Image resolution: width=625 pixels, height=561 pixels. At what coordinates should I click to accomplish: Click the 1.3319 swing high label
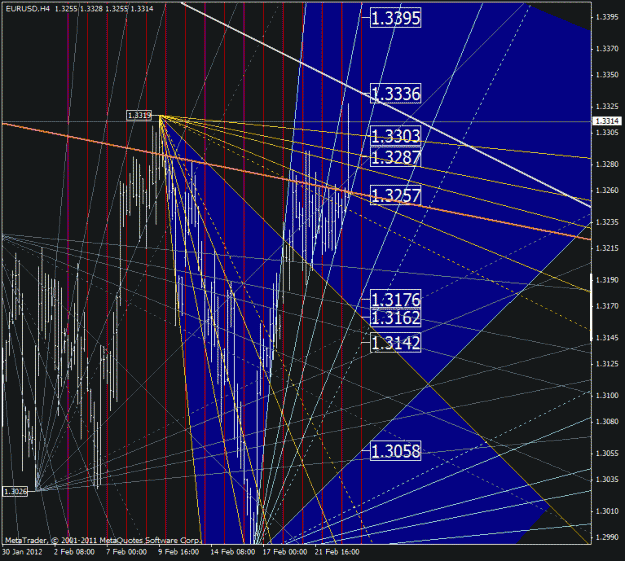pos(139,115)
